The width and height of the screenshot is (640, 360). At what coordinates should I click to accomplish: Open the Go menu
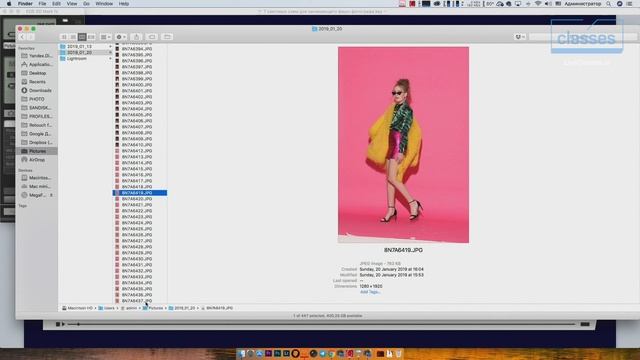(86, 4)
